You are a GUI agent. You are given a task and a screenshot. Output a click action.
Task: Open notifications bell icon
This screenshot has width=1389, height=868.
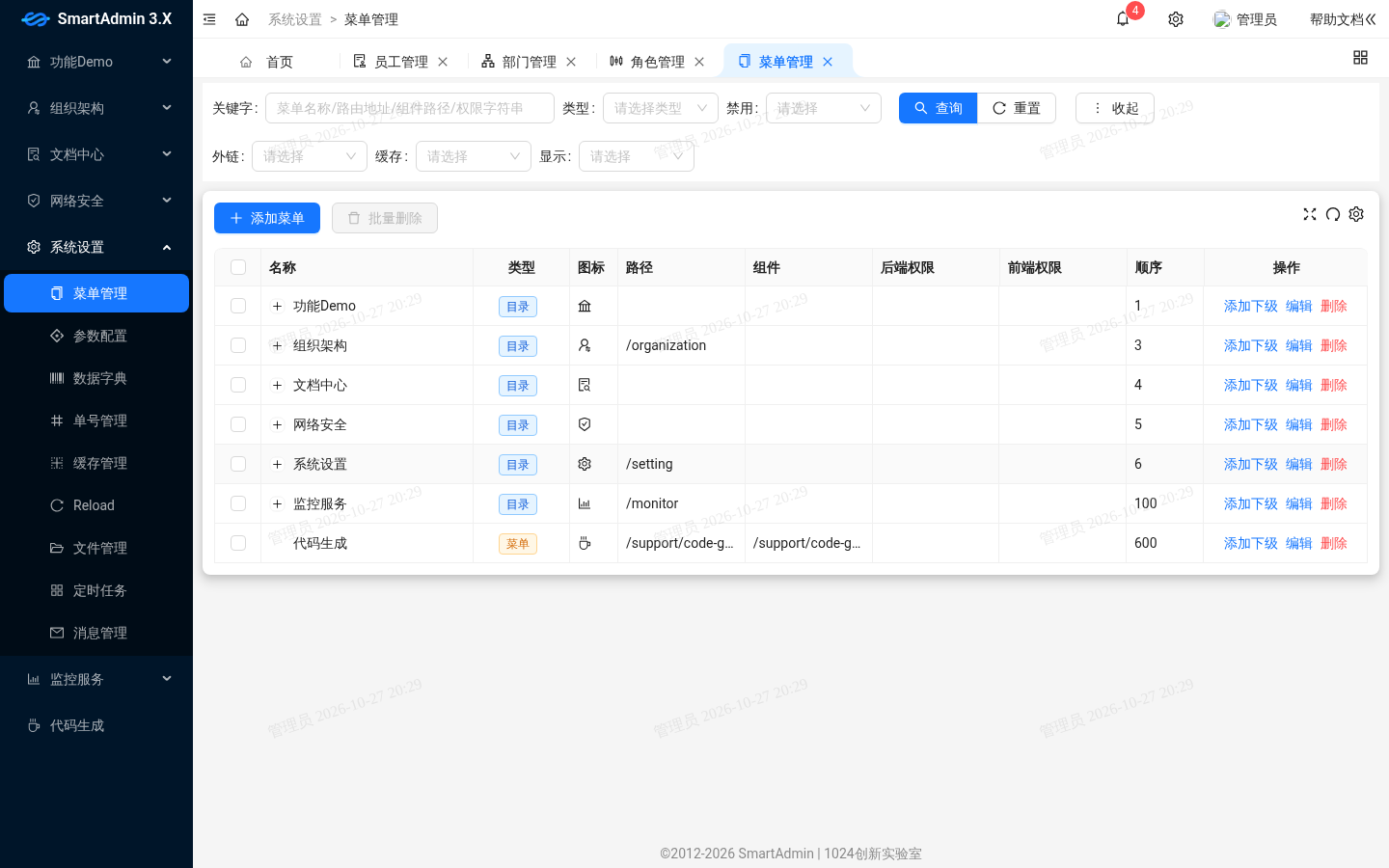pyautogui.click(x=1123, y=19)
